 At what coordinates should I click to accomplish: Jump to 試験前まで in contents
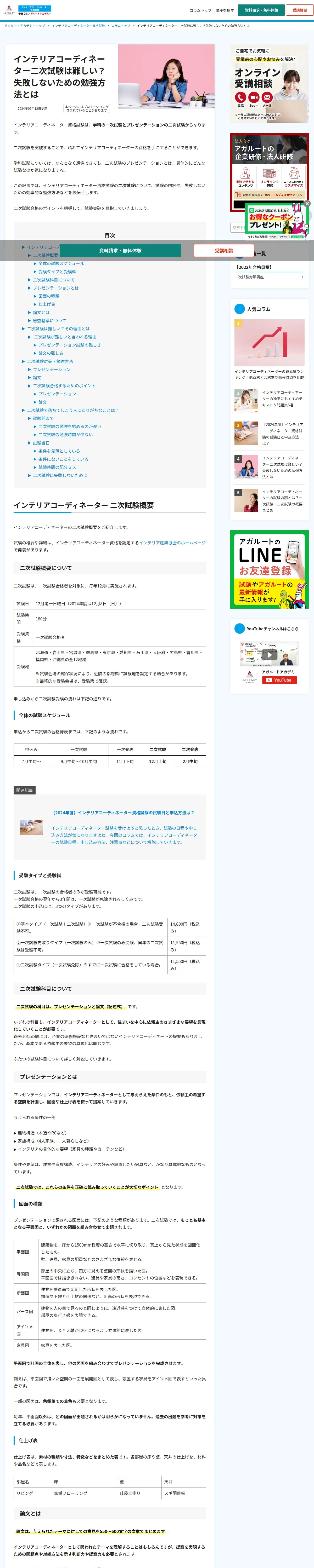(x=43, y=418)
